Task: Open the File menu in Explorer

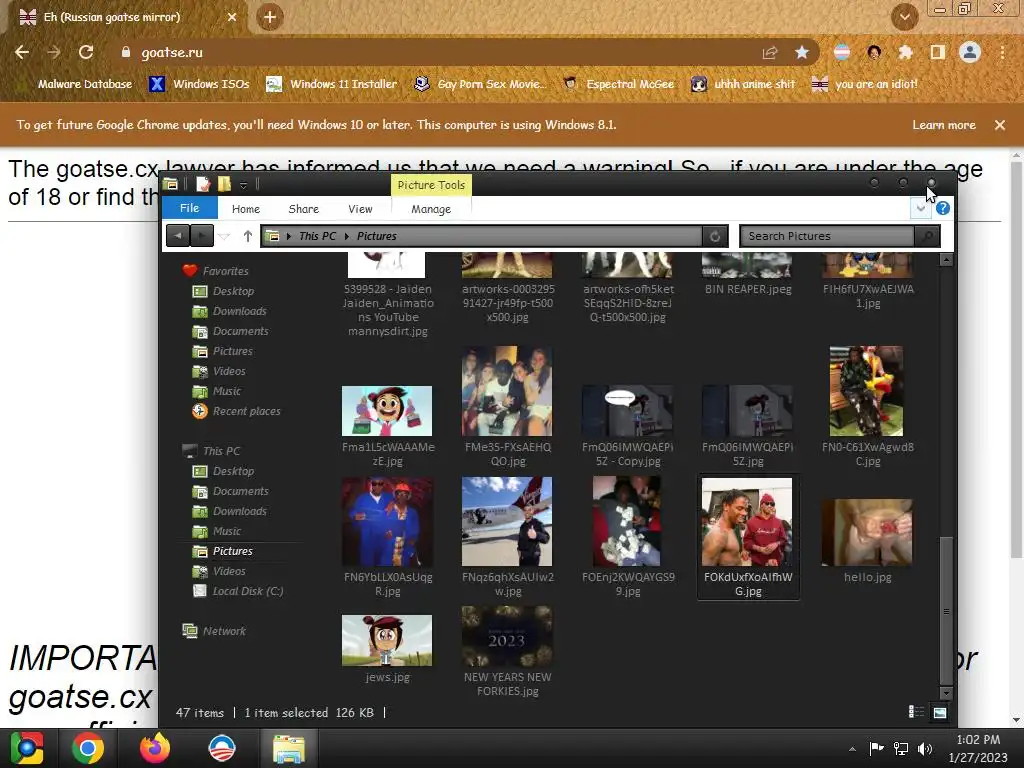Action: coord(189,208)
